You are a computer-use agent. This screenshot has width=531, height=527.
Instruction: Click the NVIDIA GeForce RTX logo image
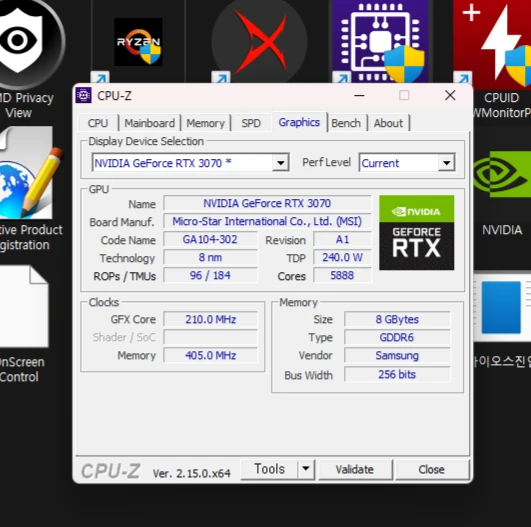point(416,233)
